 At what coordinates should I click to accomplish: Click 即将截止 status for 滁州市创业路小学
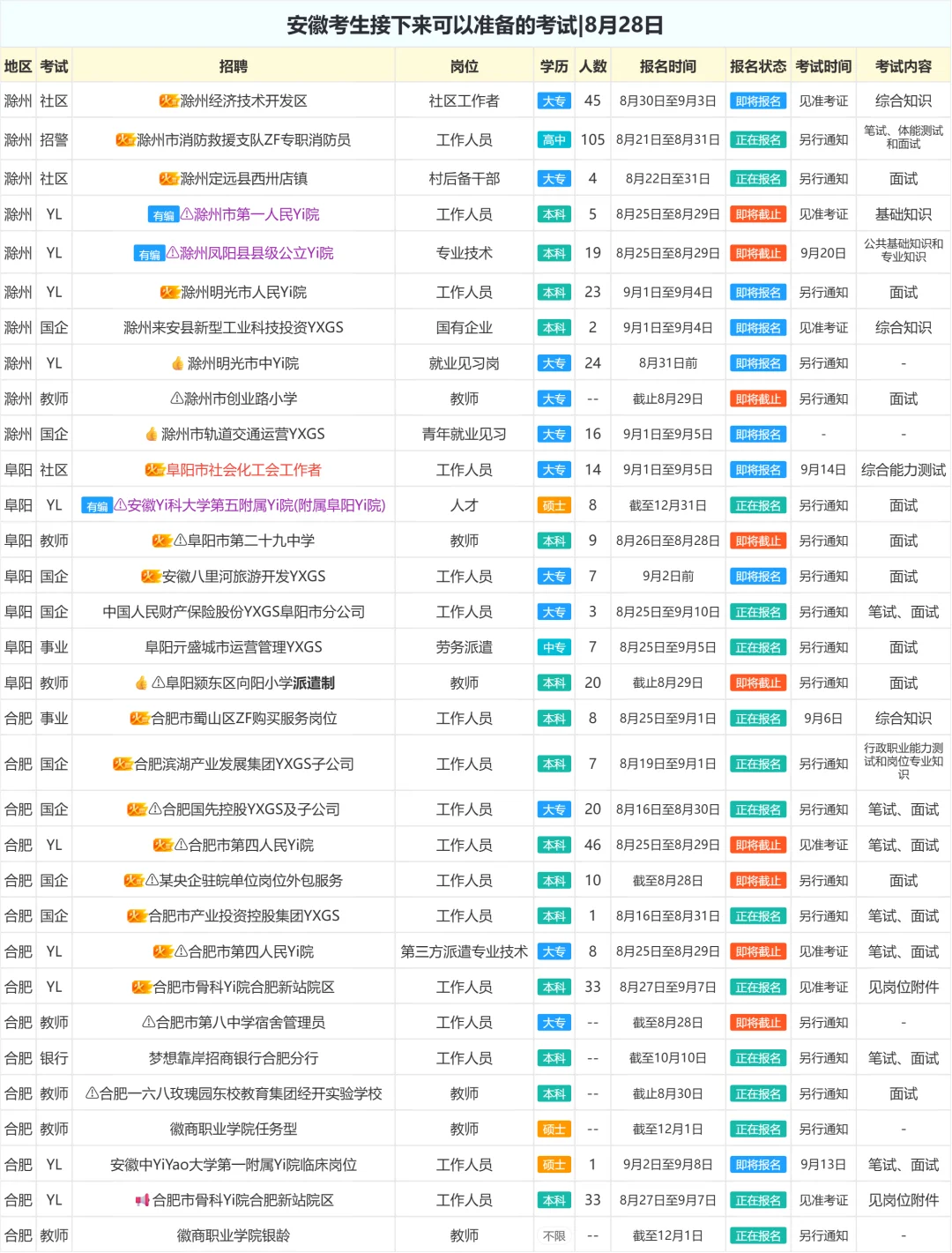click(x=758, y=399)
